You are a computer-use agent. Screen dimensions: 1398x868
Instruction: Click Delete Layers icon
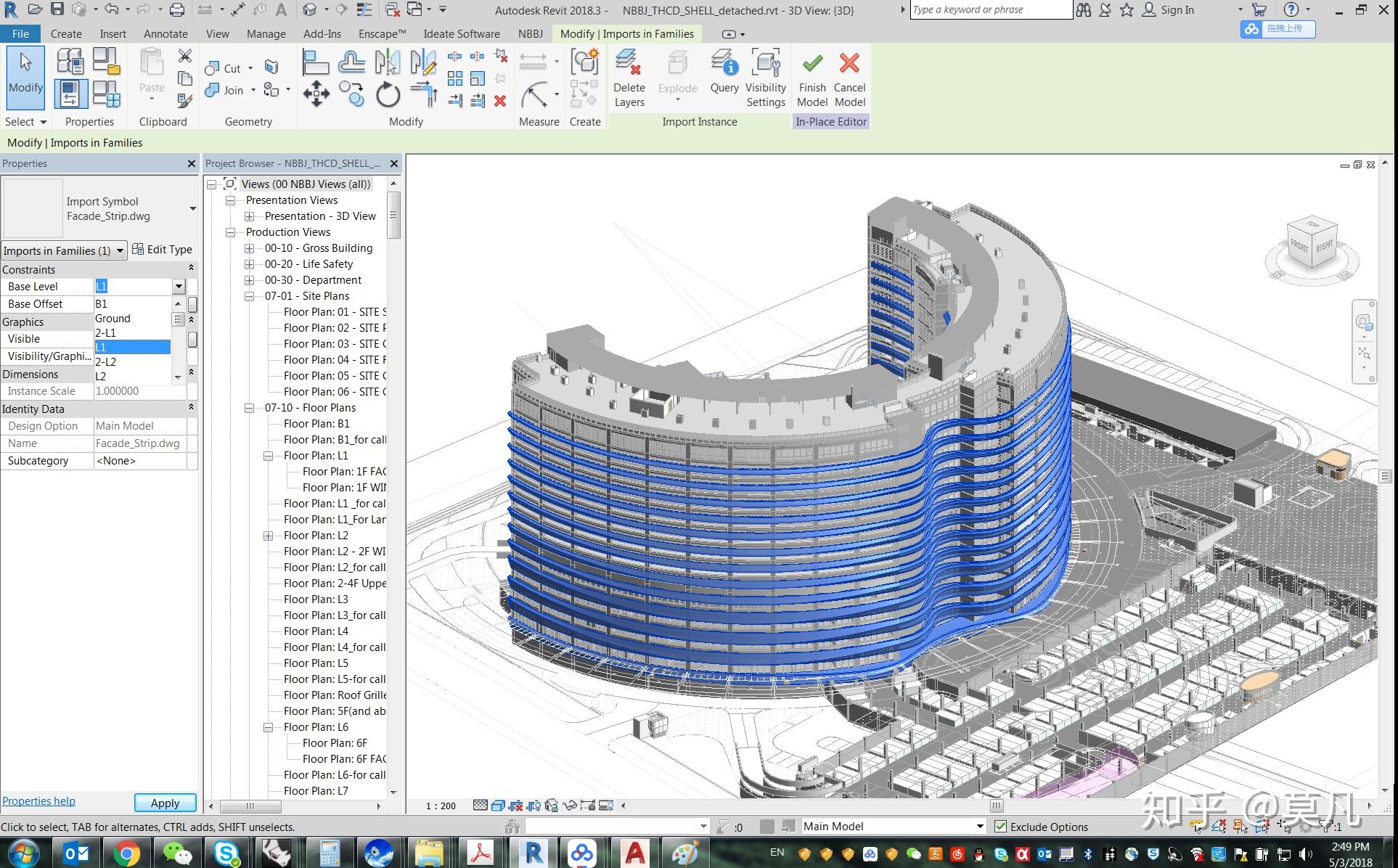pyautogui.click(x=629, y=78)
